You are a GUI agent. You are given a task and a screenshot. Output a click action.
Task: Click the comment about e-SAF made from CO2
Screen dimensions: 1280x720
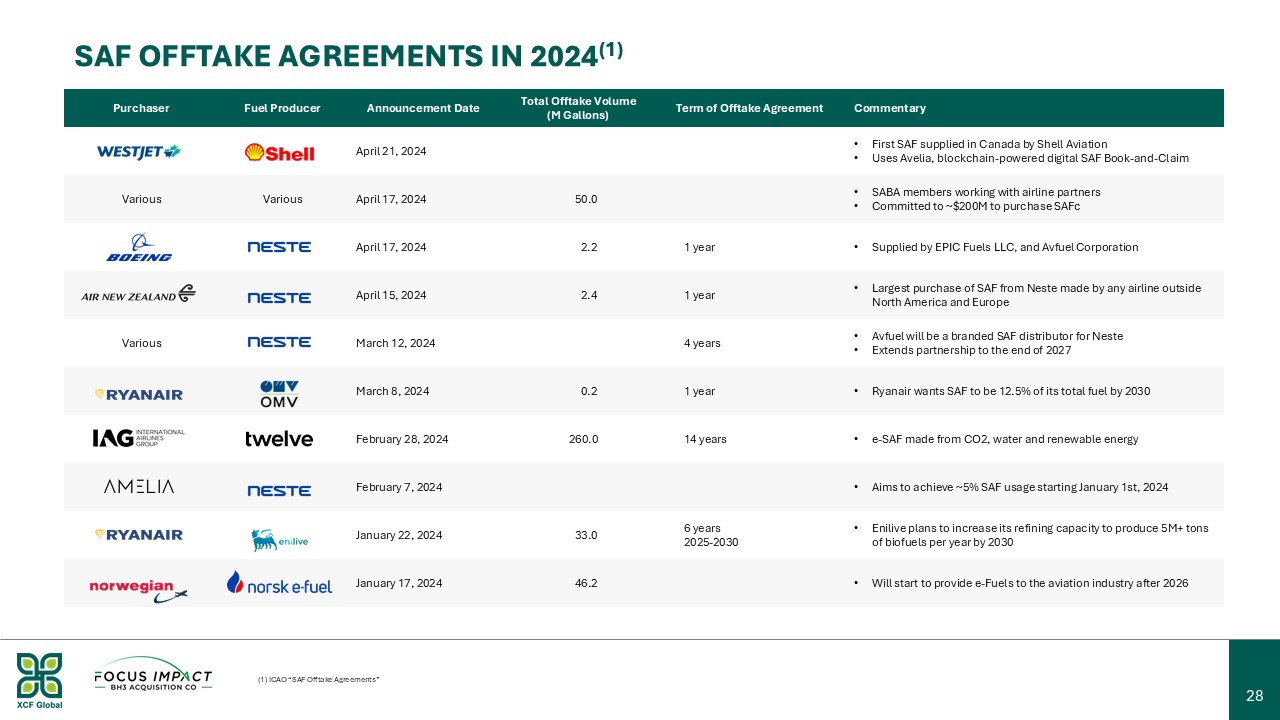click(1005, 439)
